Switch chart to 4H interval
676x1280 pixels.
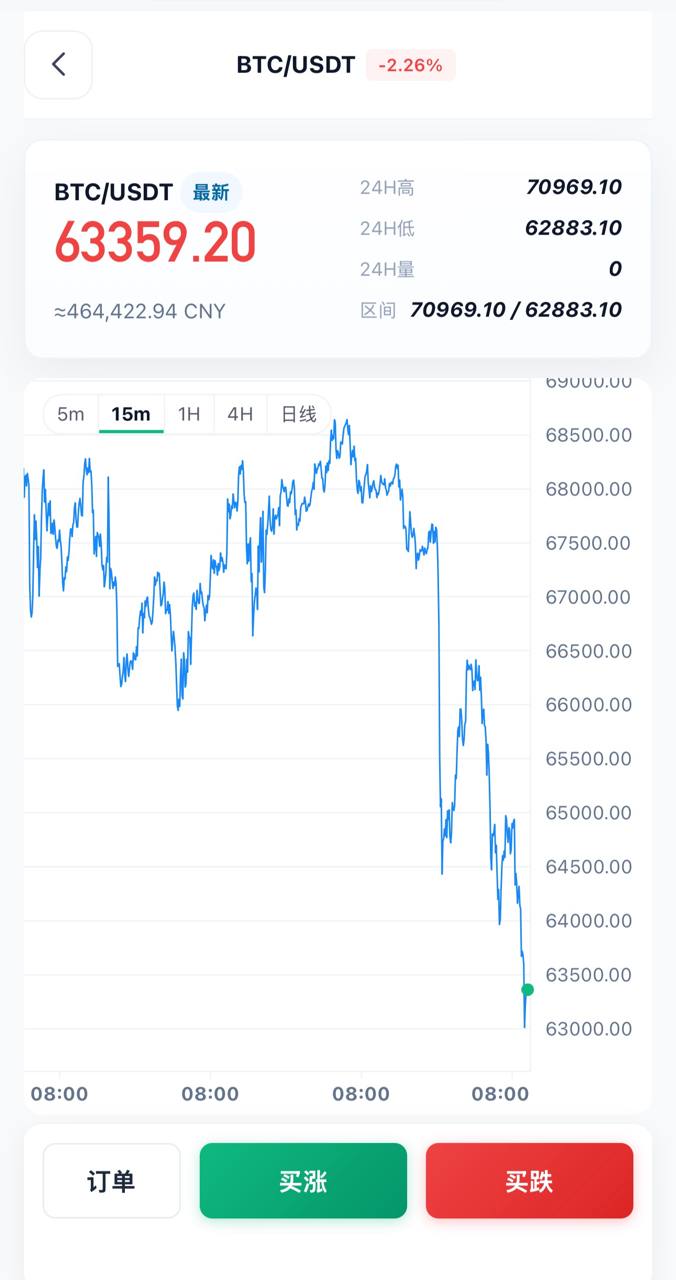click(240, 414)
